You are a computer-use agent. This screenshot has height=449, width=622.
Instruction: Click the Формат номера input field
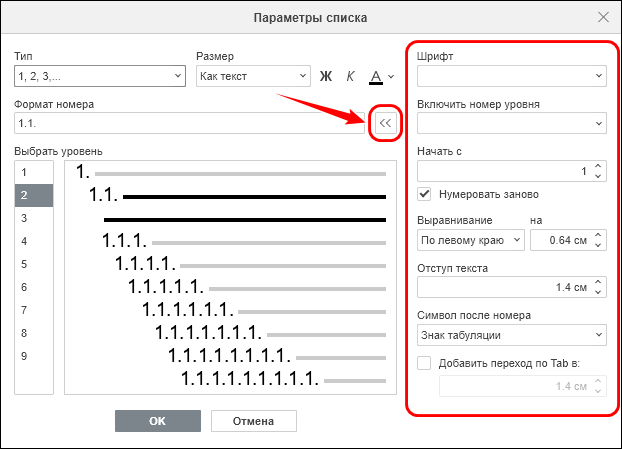pos(189,123)
